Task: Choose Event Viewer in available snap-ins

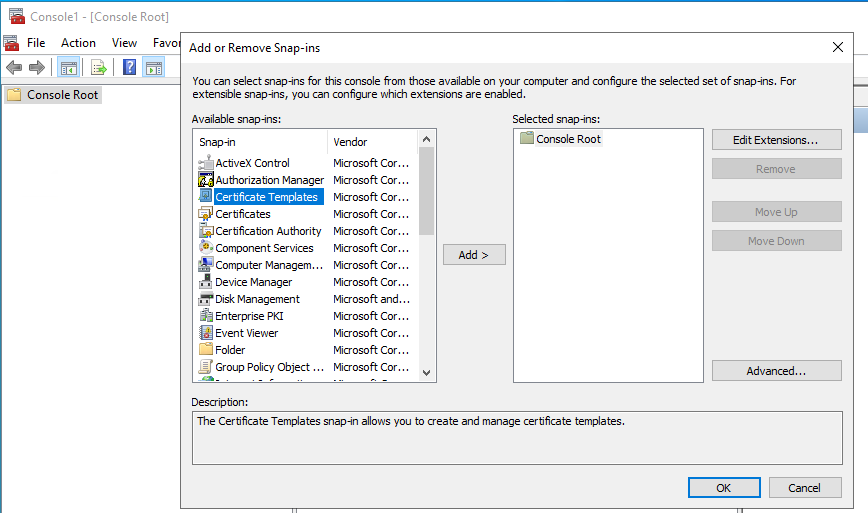Action: tap(246, 333)
